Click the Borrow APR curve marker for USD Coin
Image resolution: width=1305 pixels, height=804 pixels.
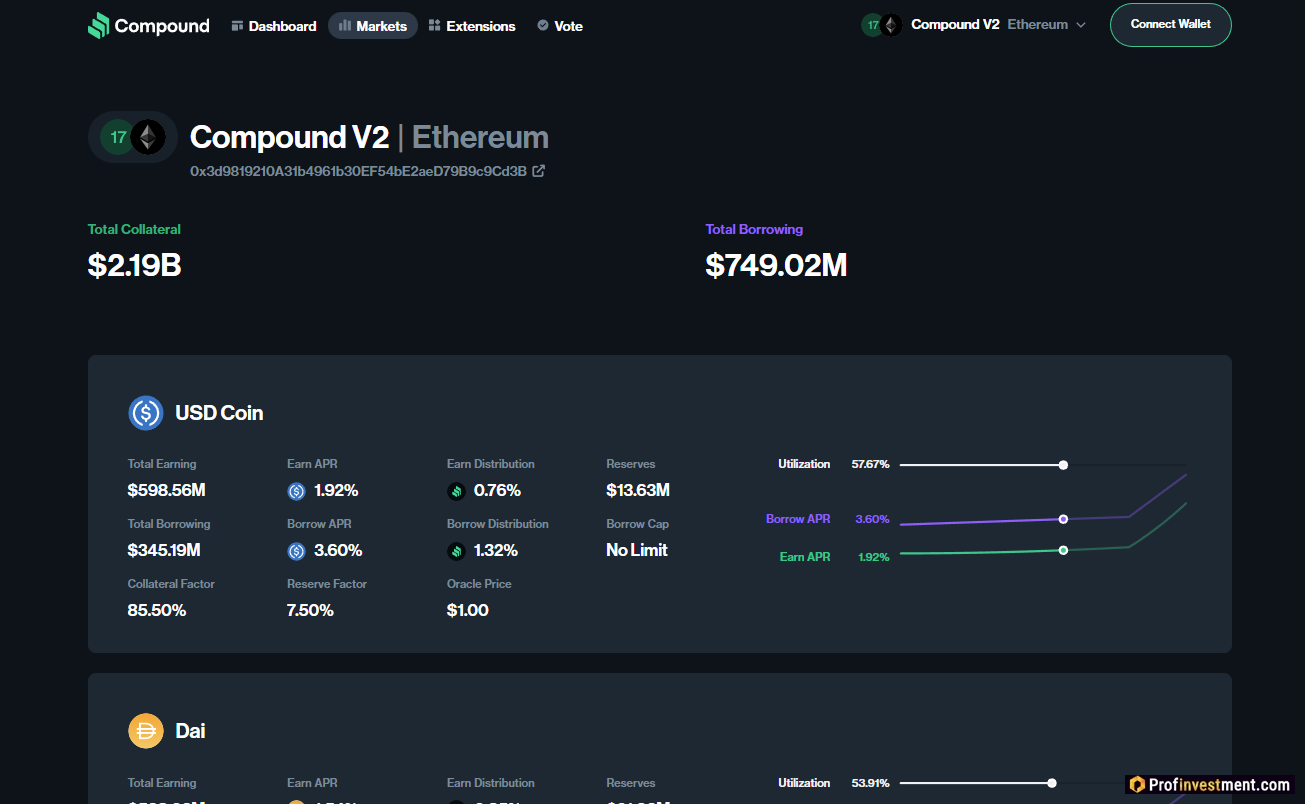coord(1063,519)
